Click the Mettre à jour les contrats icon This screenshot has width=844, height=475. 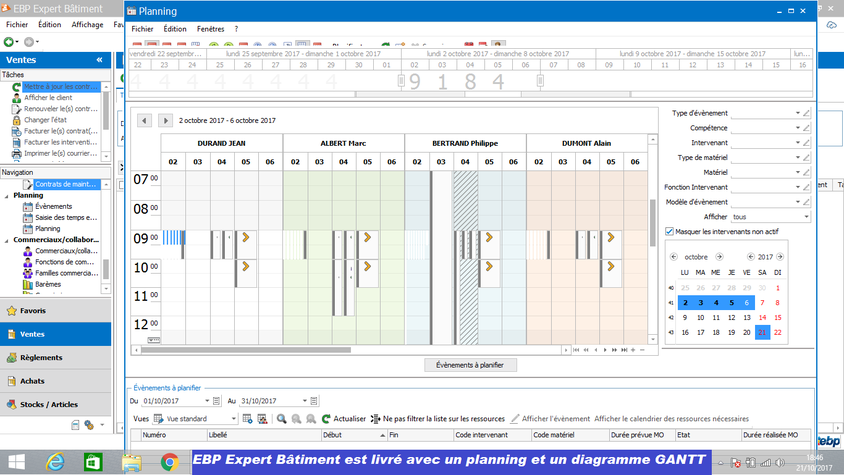(x=17, y=87)
